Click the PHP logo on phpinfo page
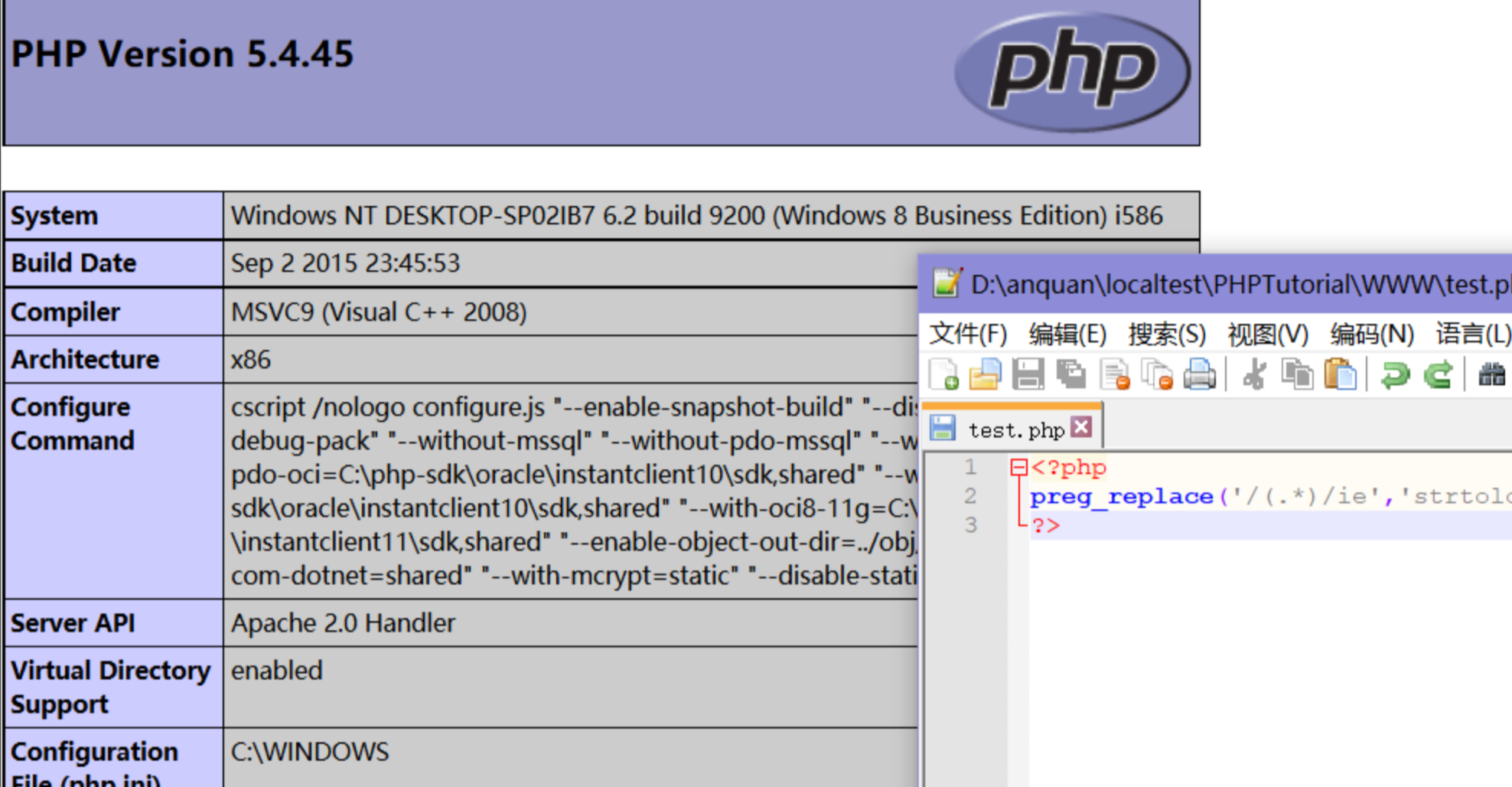 tap(1072, 71)
